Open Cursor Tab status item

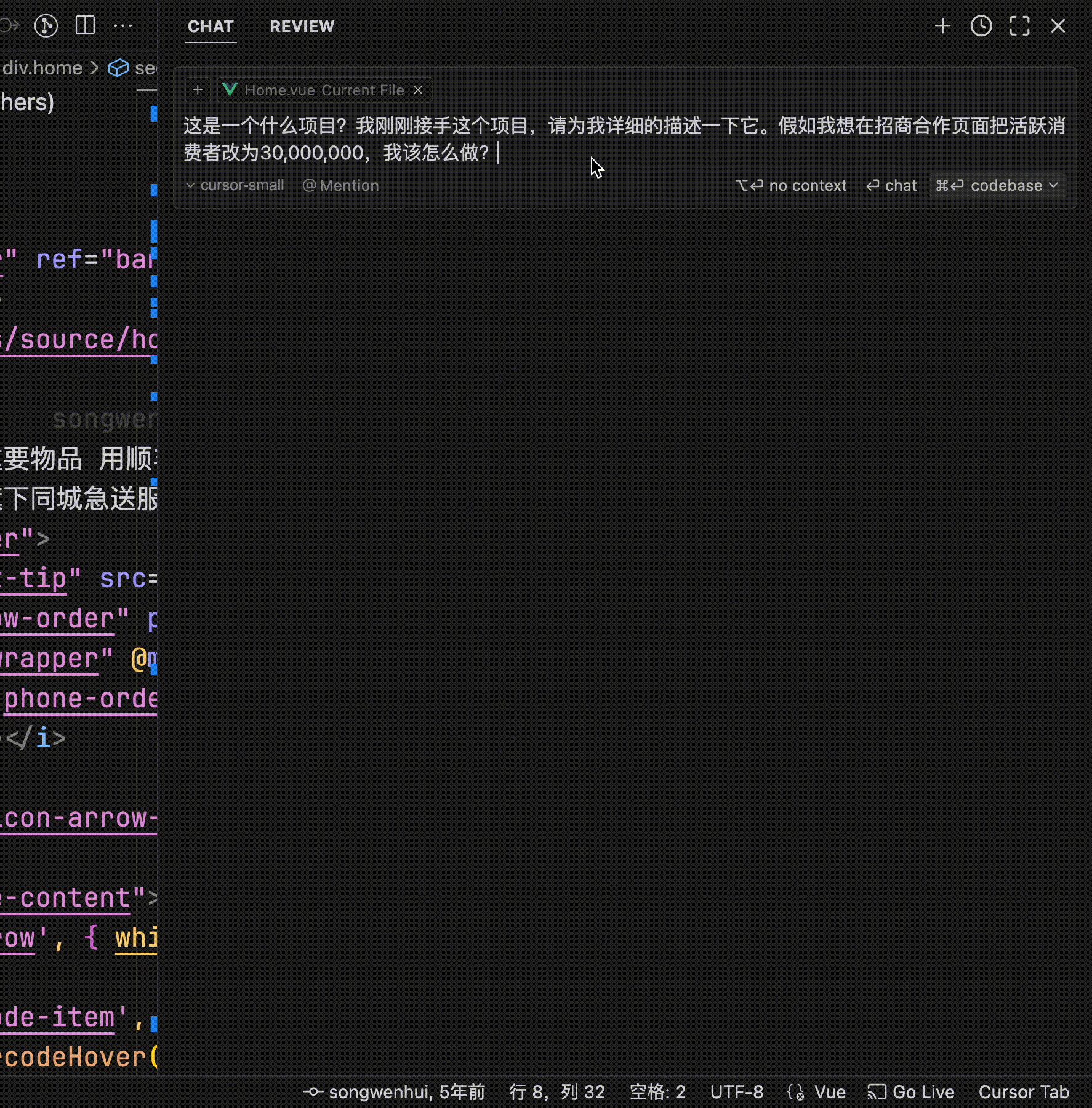click(x=1024, y=1092)
